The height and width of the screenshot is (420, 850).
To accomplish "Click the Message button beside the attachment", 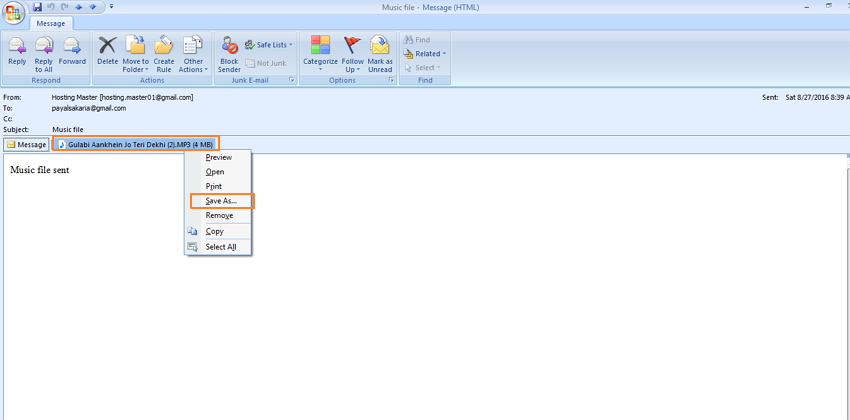I will (x=27, y=145).
